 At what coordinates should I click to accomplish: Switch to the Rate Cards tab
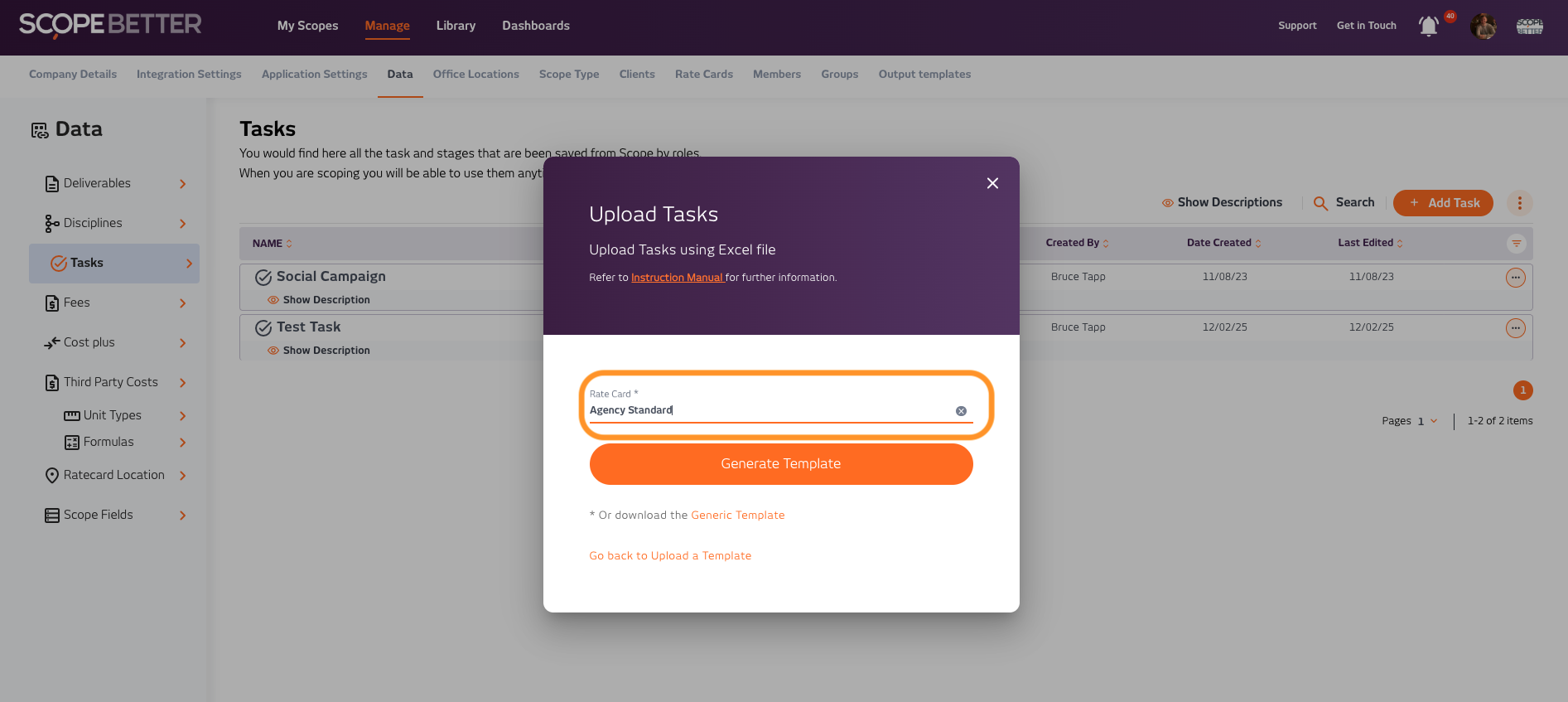703,75
